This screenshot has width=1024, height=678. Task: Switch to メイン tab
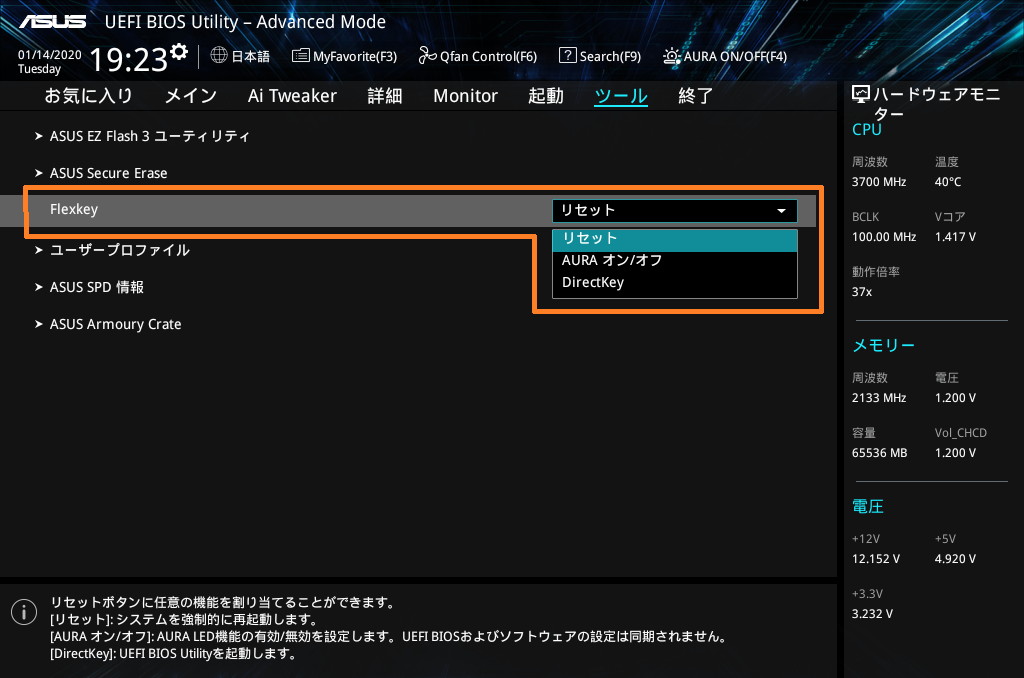(191, 96)
